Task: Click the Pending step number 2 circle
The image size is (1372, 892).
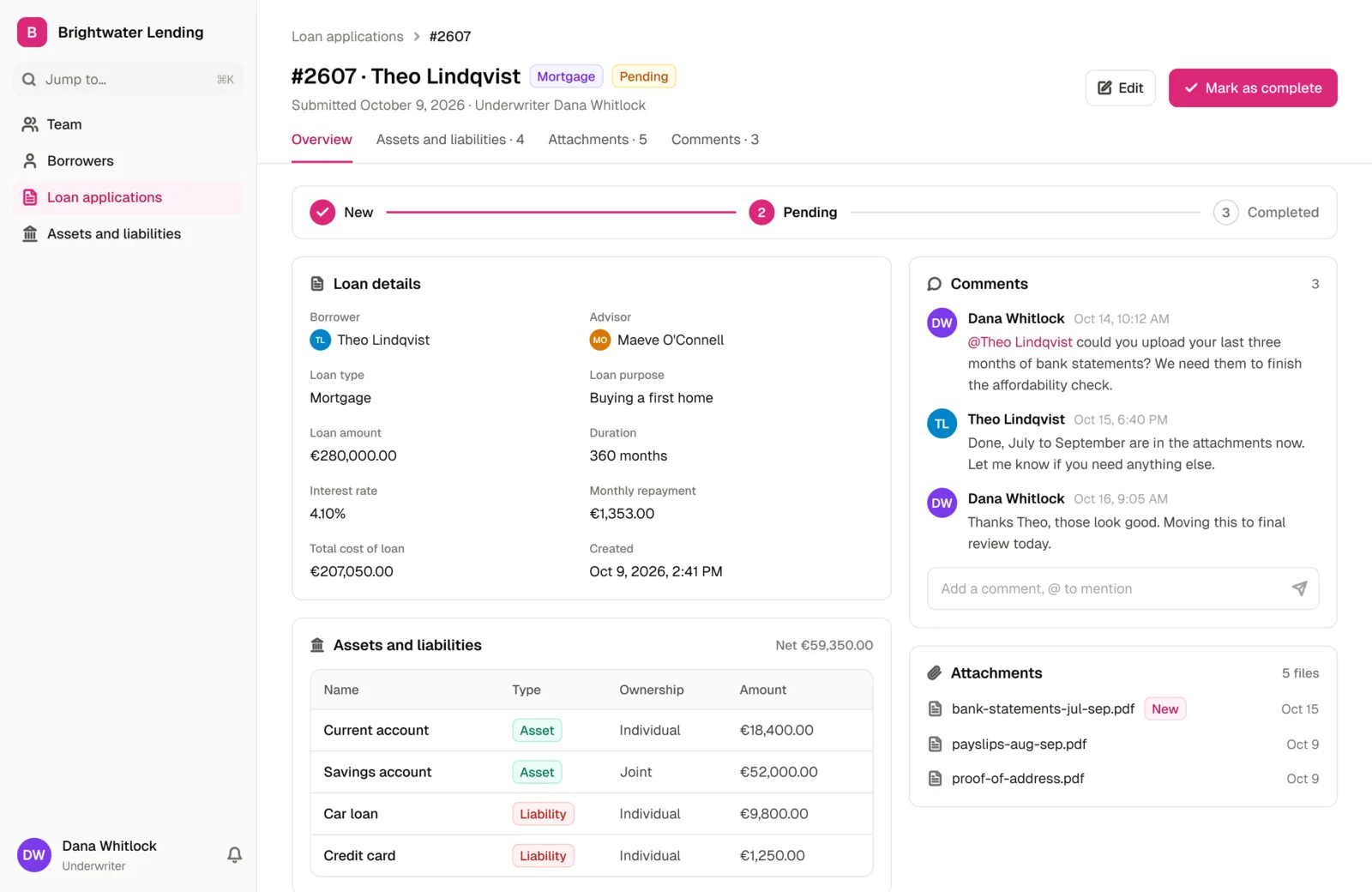Action: pos(761,212)
